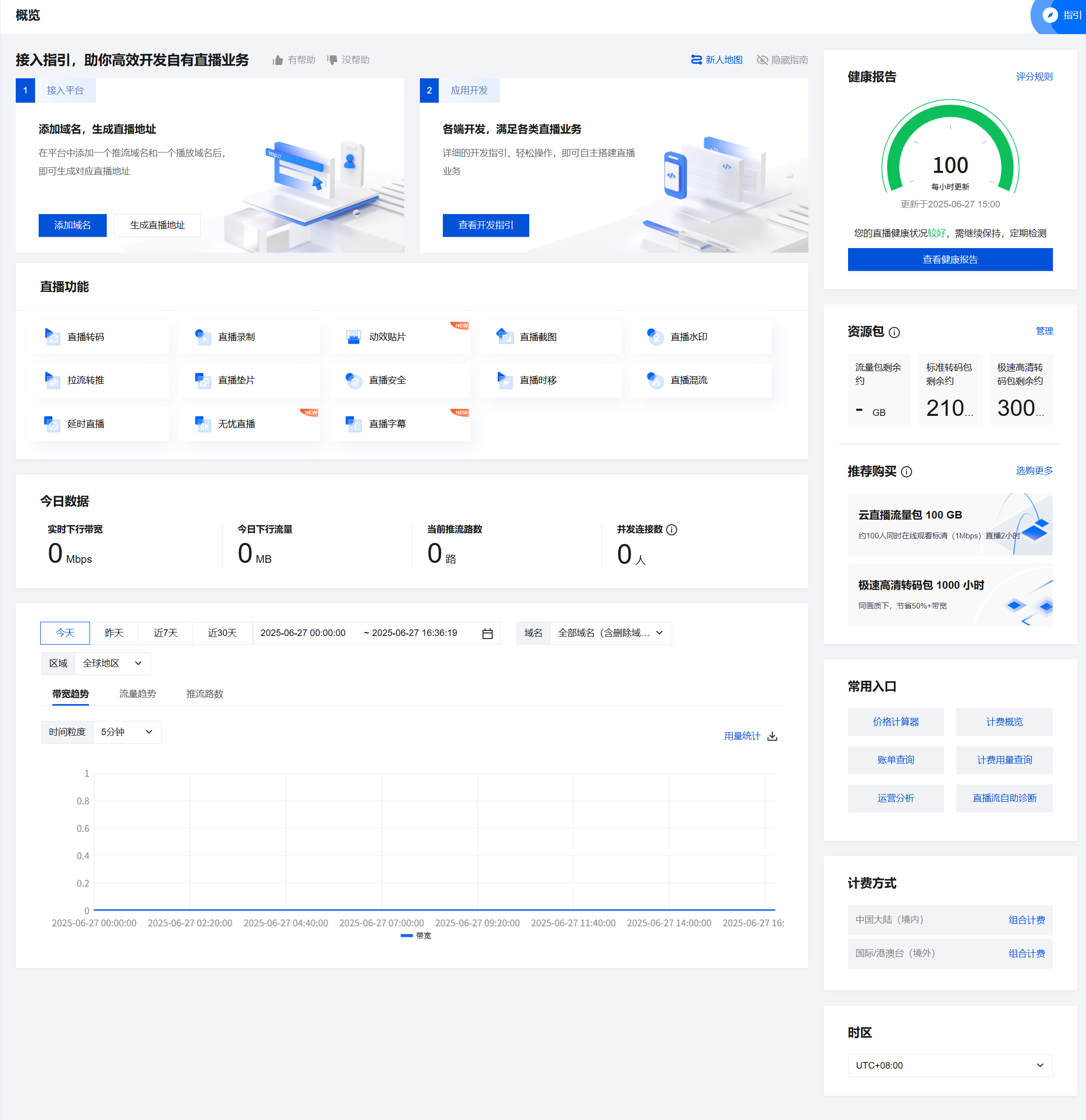This screenshot has height=1120, width=1086.
Task: Switch to the 流量趋势 tab
Action: tap(137, 694)
